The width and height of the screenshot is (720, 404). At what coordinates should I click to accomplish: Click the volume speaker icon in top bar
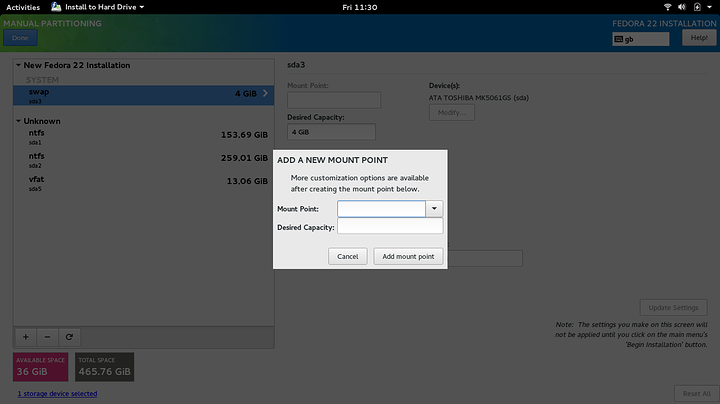click(681, 7)
